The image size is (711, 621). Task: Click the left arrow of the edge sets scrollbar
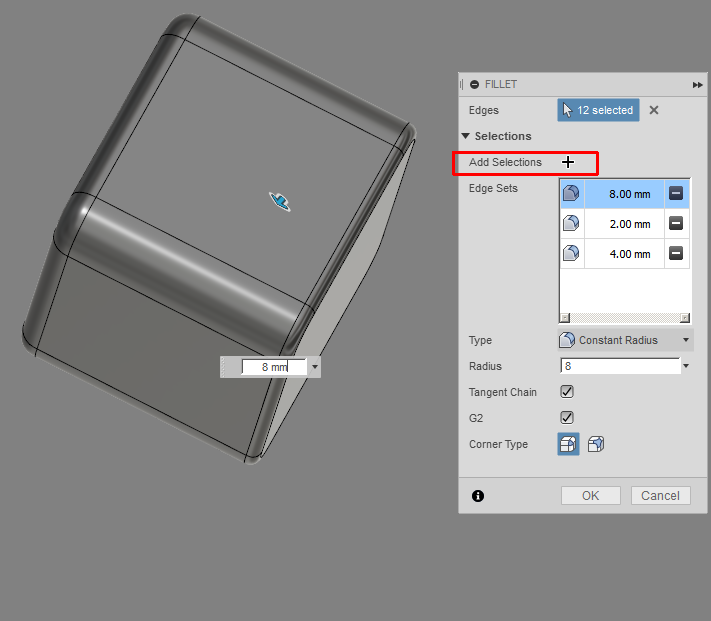(x=565, y=318)
